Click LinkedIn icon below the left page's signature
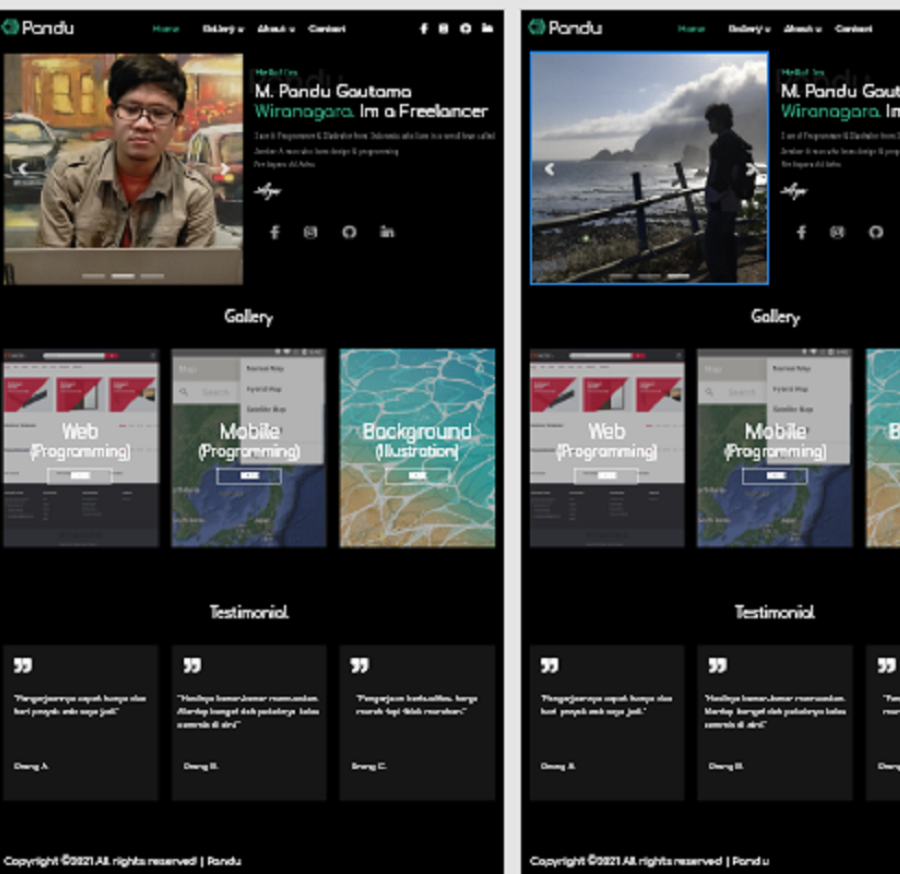 point(387,232)
